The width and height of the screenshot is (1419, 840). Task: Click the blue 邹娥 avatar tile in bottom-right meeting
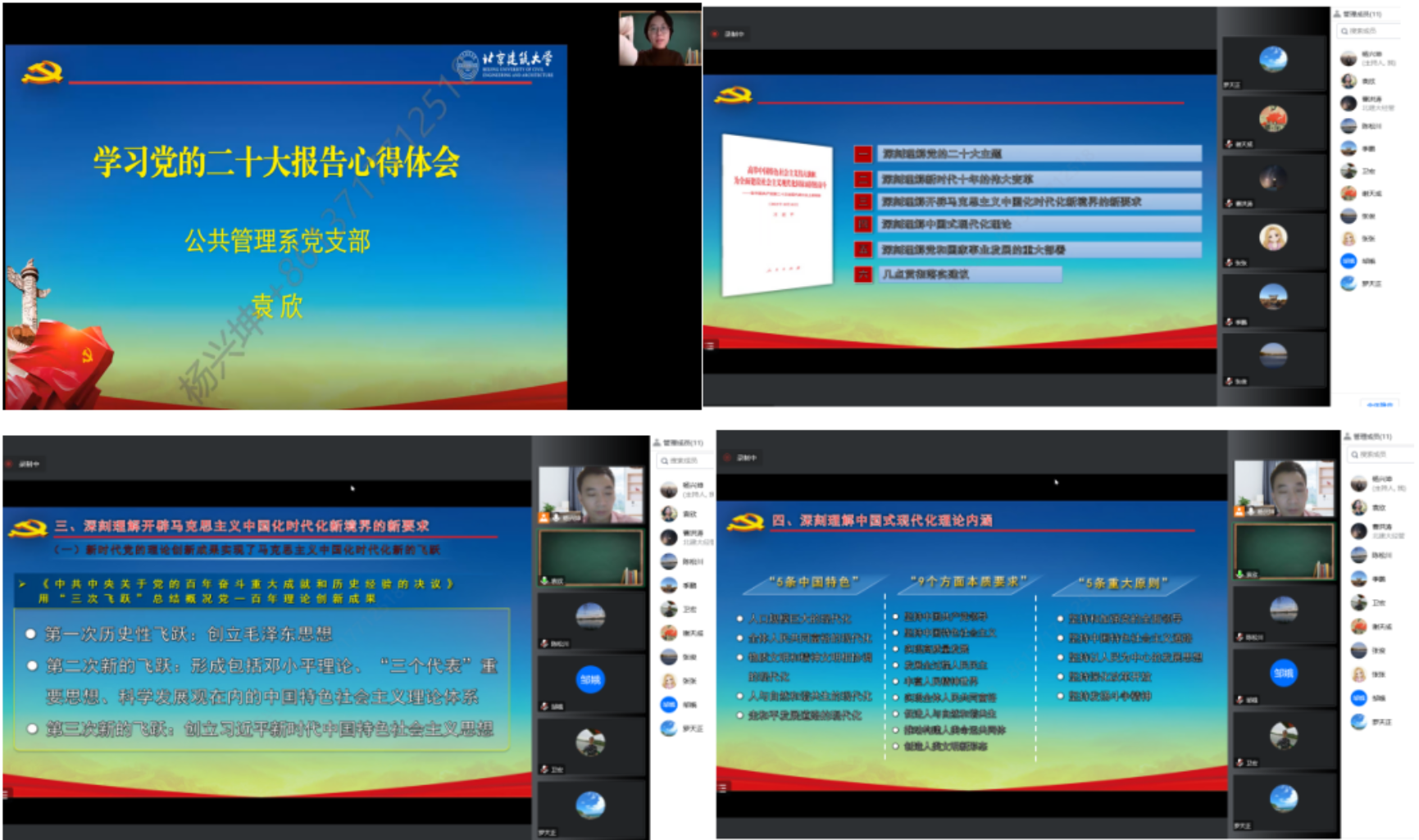1284,673
